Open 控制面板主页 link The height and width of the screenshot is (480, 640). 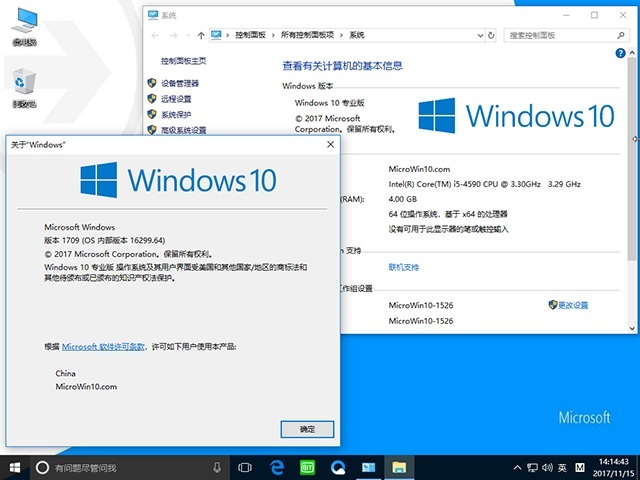point(184,61)
